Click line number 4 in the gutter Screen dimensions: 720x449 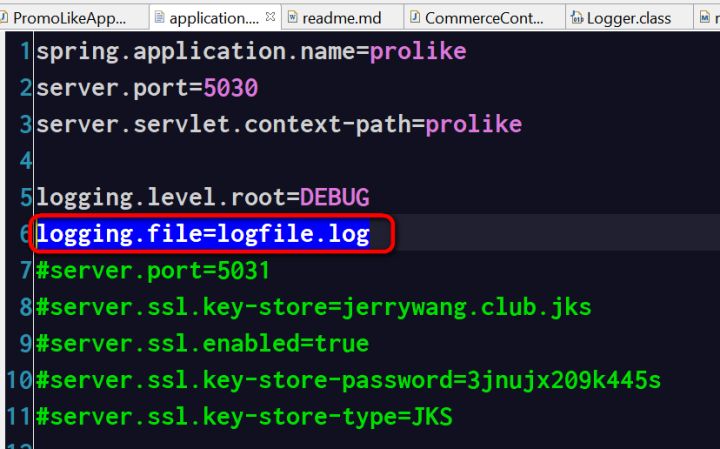click(x=26, y=161)
